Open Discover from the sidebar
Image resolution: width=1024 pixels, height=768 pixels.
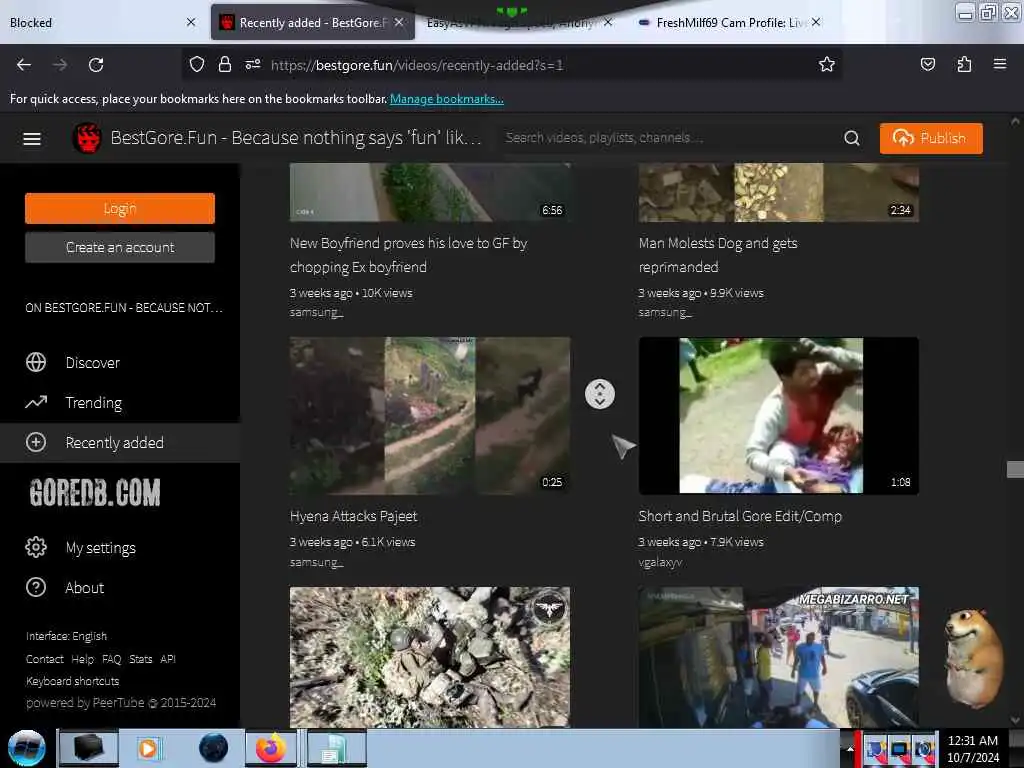tap(120, 362)
